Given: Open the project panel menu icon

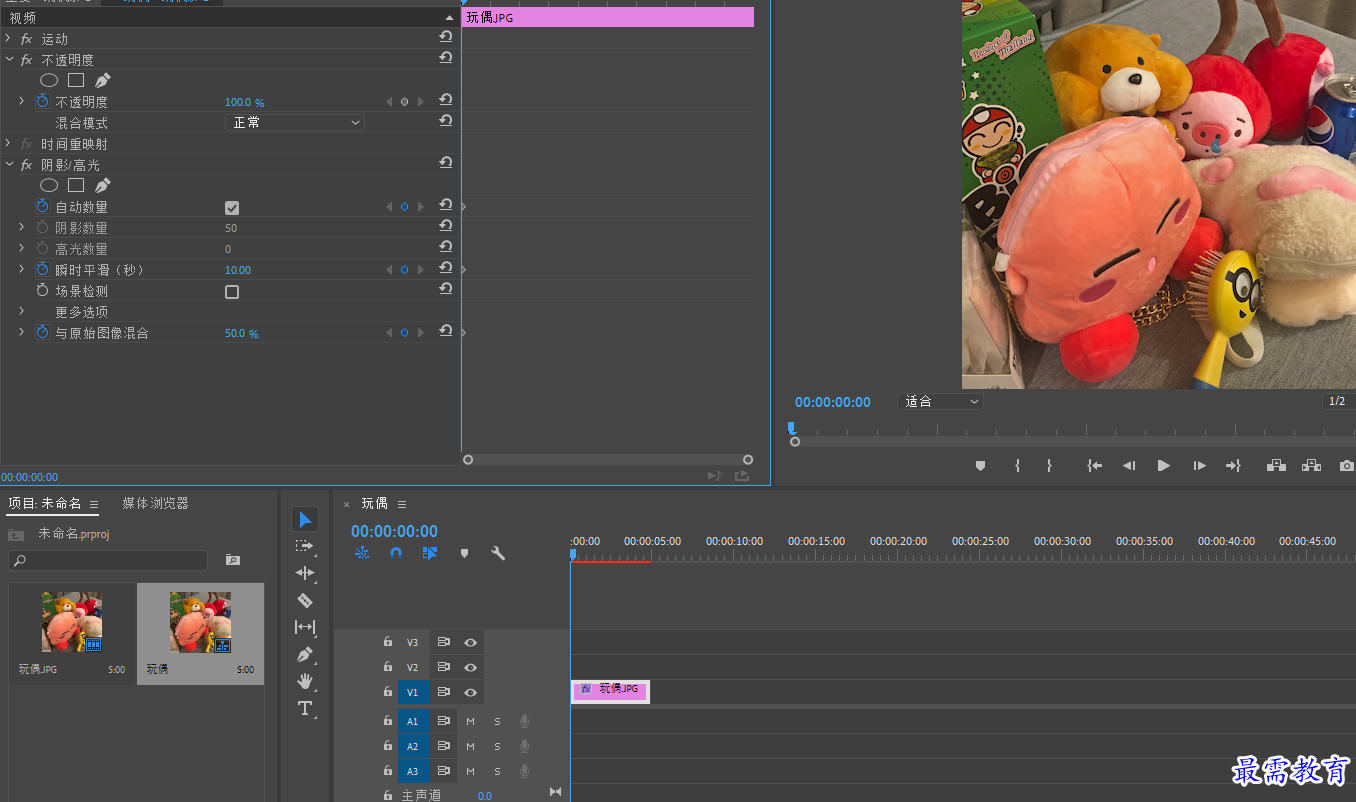Looking at the screenshot, I should tap(94, 504).
